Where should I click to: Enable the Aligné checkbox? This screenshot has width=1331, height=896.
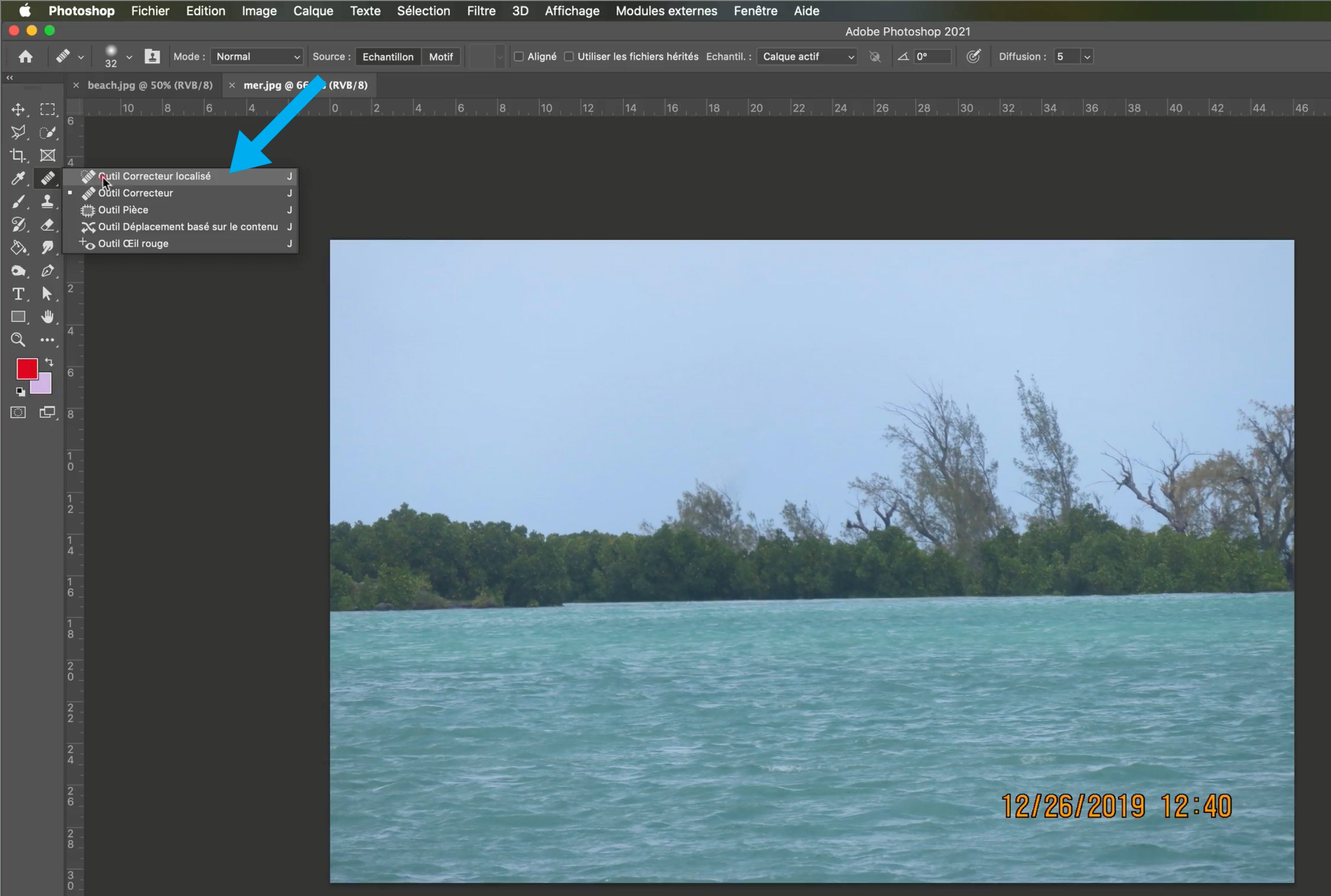tap(519, 56)
